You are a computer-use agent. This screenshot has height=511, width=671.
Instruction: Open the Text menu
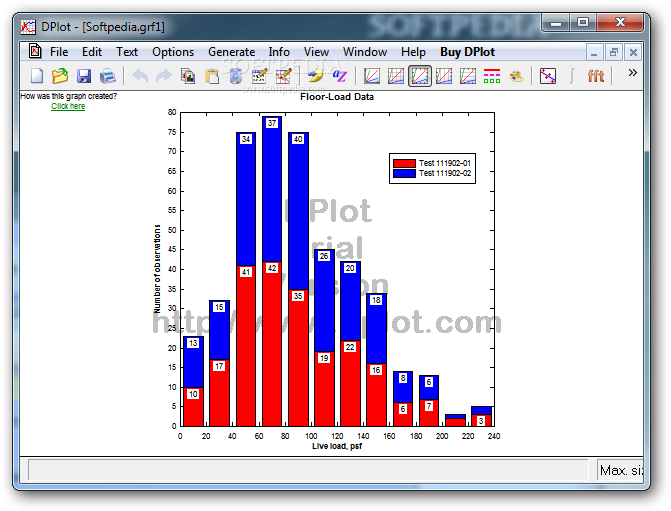(x=127, y=52)
